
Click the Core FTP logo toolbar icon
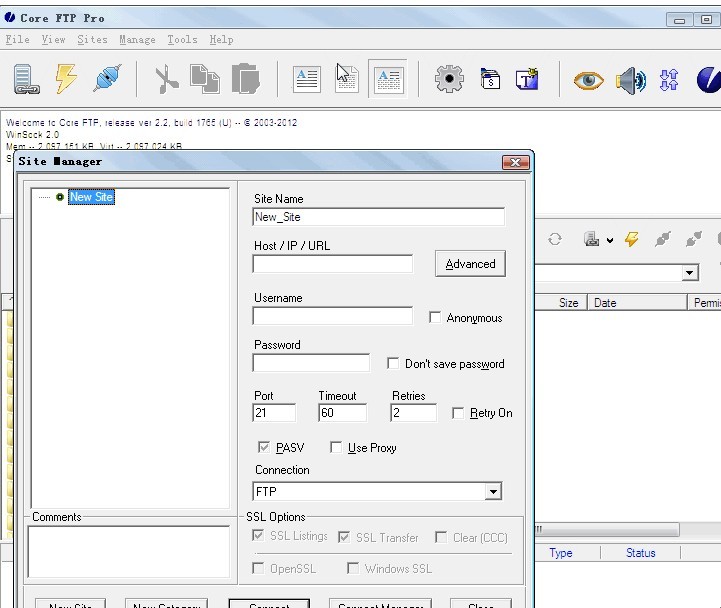click(709, 80)
